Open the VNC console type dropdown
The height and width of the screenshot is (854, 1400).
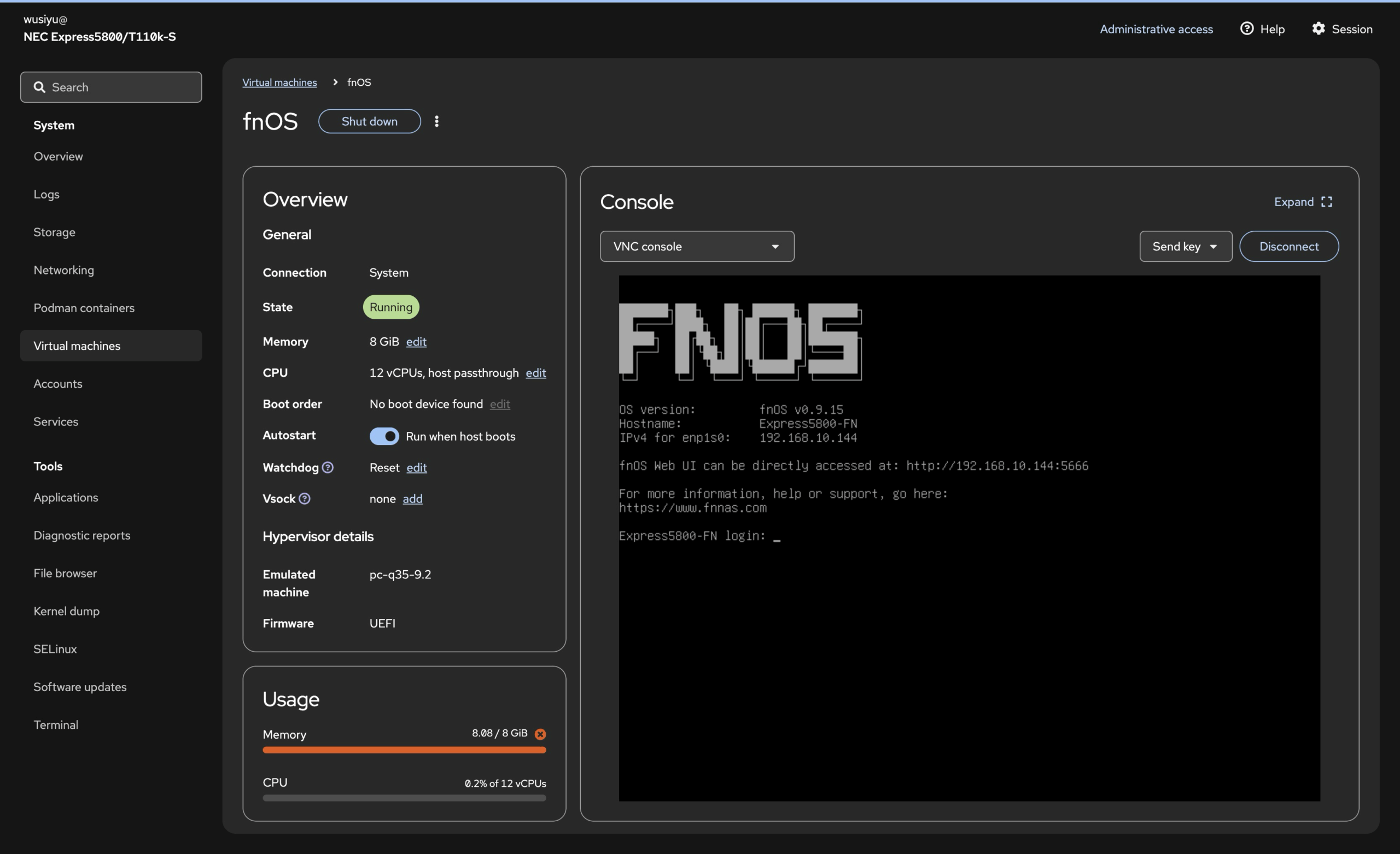(697, 246)
